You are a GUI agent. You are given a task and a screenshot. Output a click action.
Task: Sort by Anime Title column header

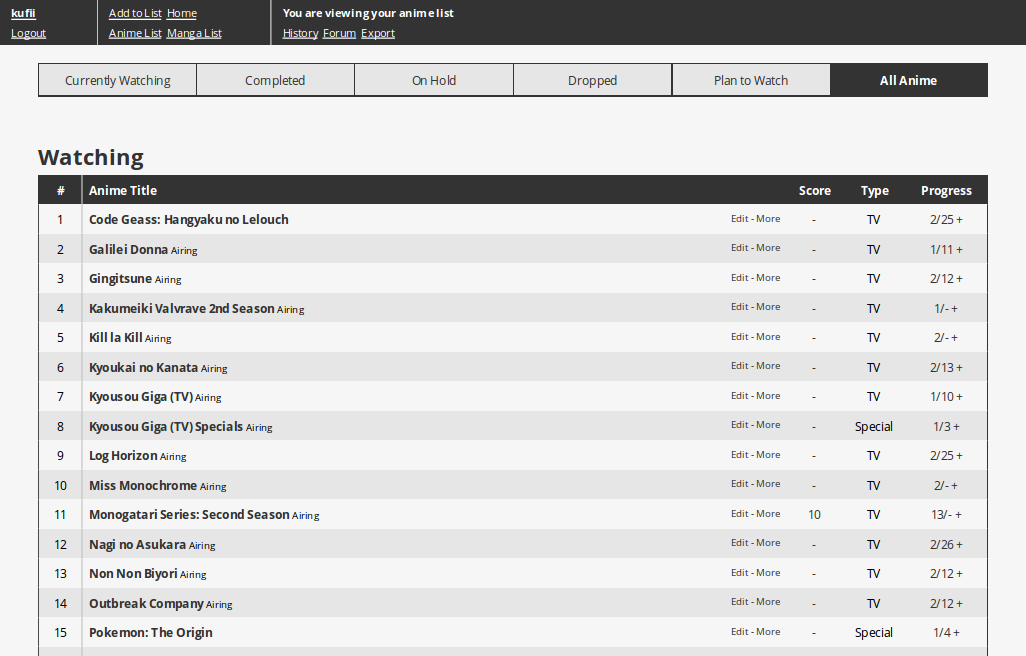tap(123, 190)
